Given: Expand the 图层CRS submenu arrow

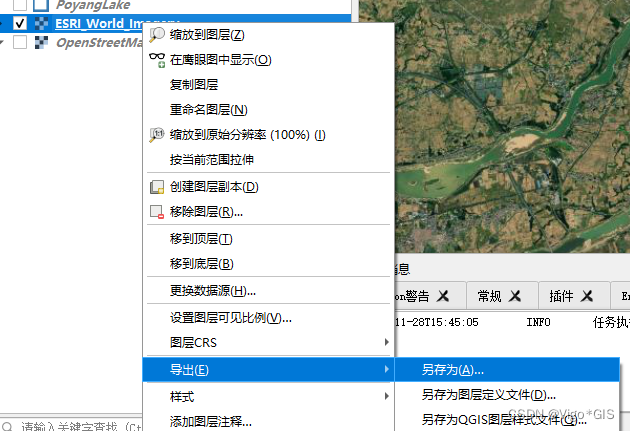Looking at the screenshot, I should [x=386, y=342].
